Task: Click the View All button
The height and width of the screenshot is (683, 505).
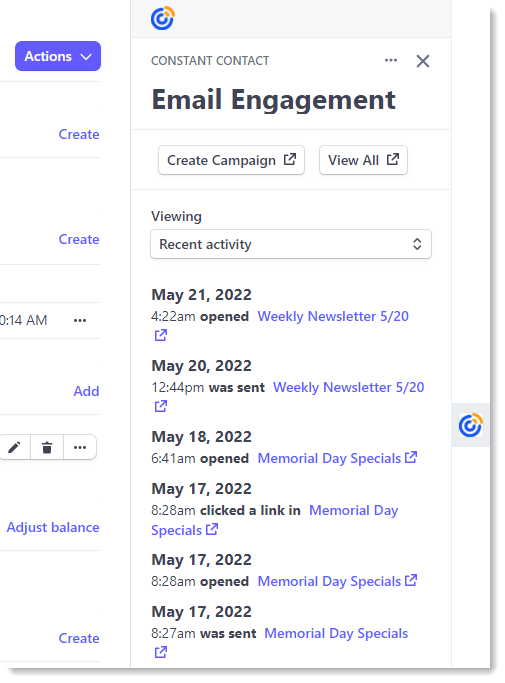Action: (x=363, y=160)
